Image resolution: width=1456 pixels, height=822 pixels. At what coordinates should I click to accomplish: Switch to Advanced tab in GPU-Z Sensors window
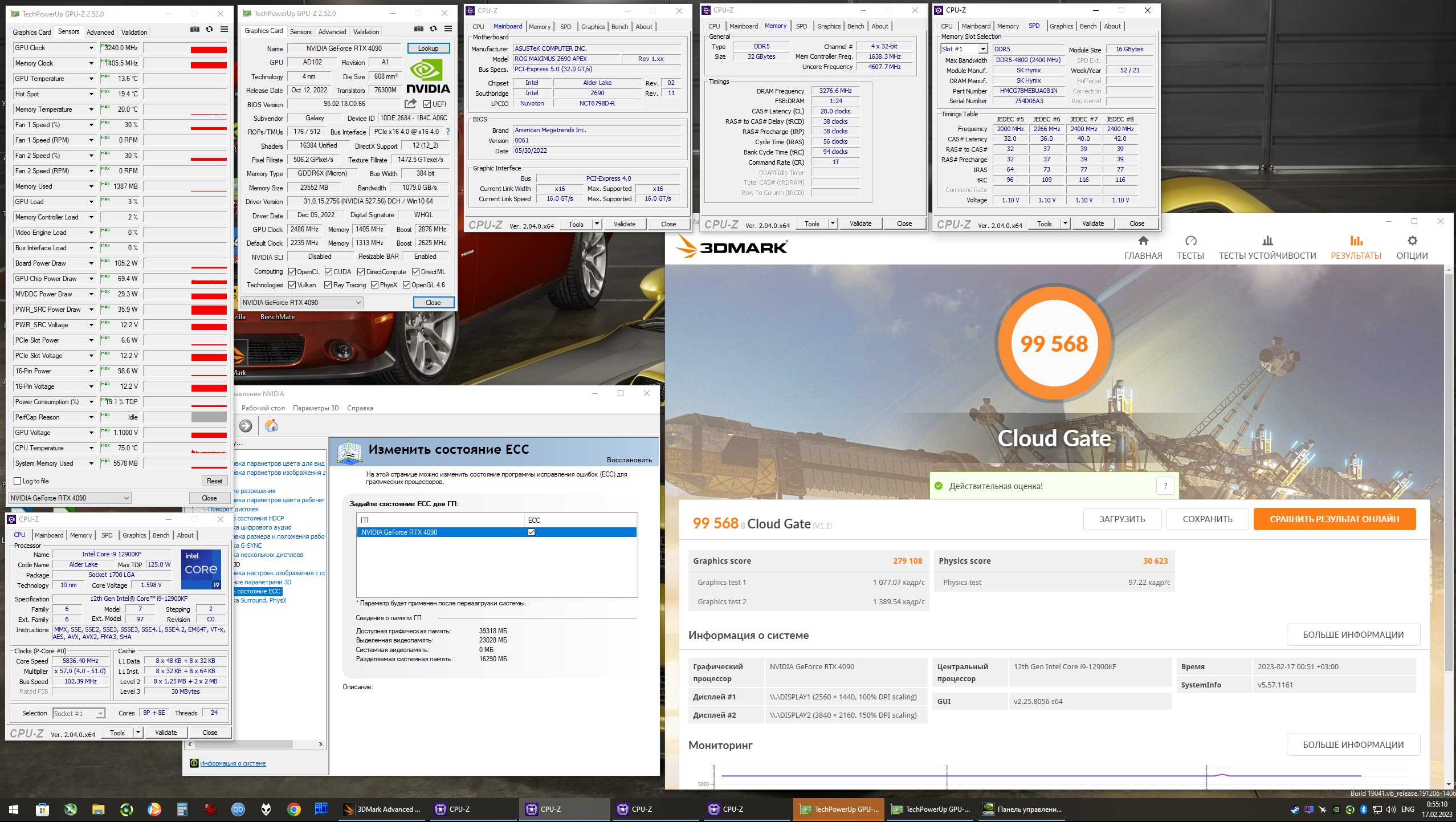tap(100, 32)
